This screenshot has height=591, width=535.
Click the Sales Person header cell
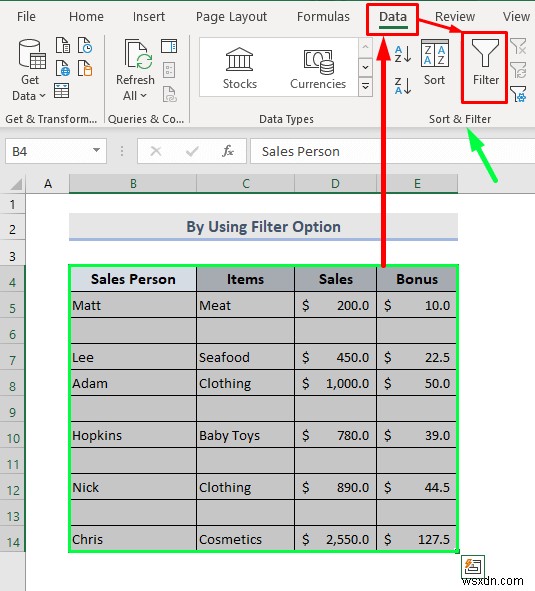pyautogui.click(x=133, y=279)
